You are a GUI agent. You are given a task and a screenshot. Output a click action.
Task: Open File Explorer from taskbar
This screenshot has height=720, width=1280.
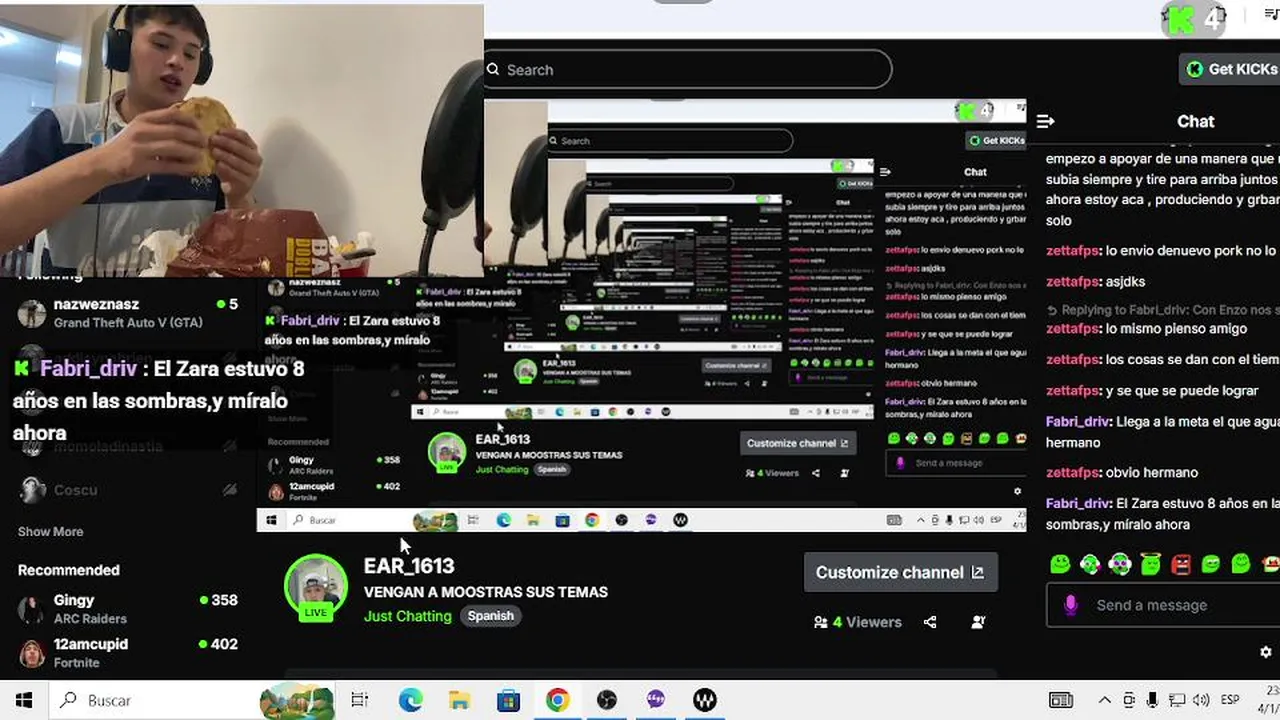pos(459,700)
